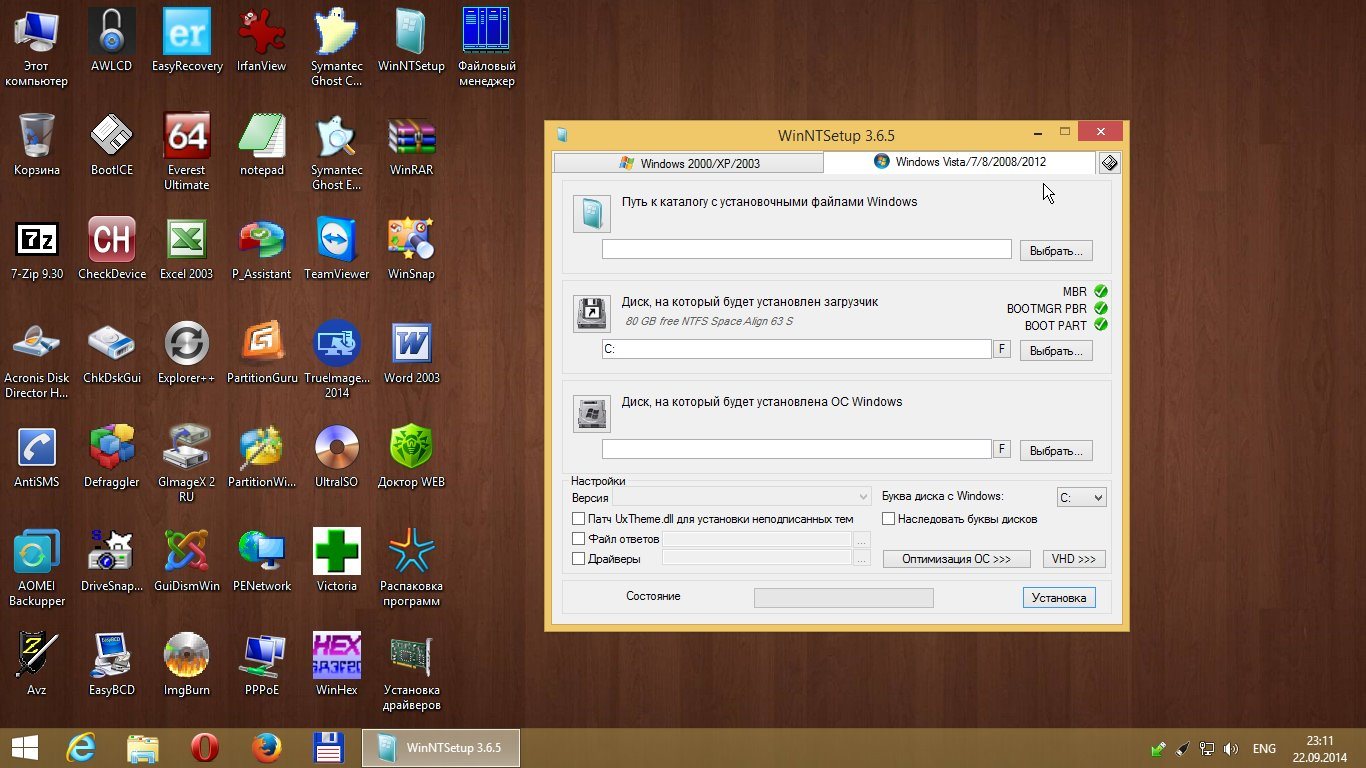
Task: Browse for the drivers folder
Action: (x=861, y=559)
